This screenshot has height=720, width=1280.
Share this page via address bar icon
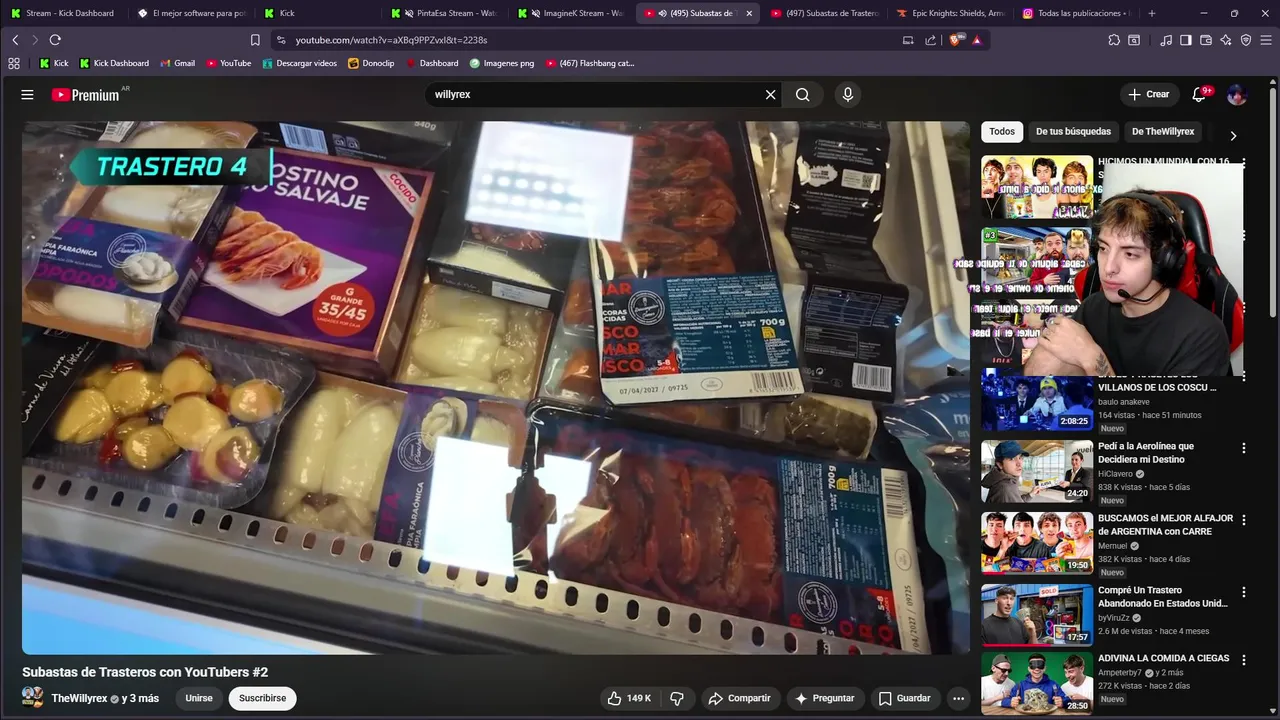click(x=931, y=40)
